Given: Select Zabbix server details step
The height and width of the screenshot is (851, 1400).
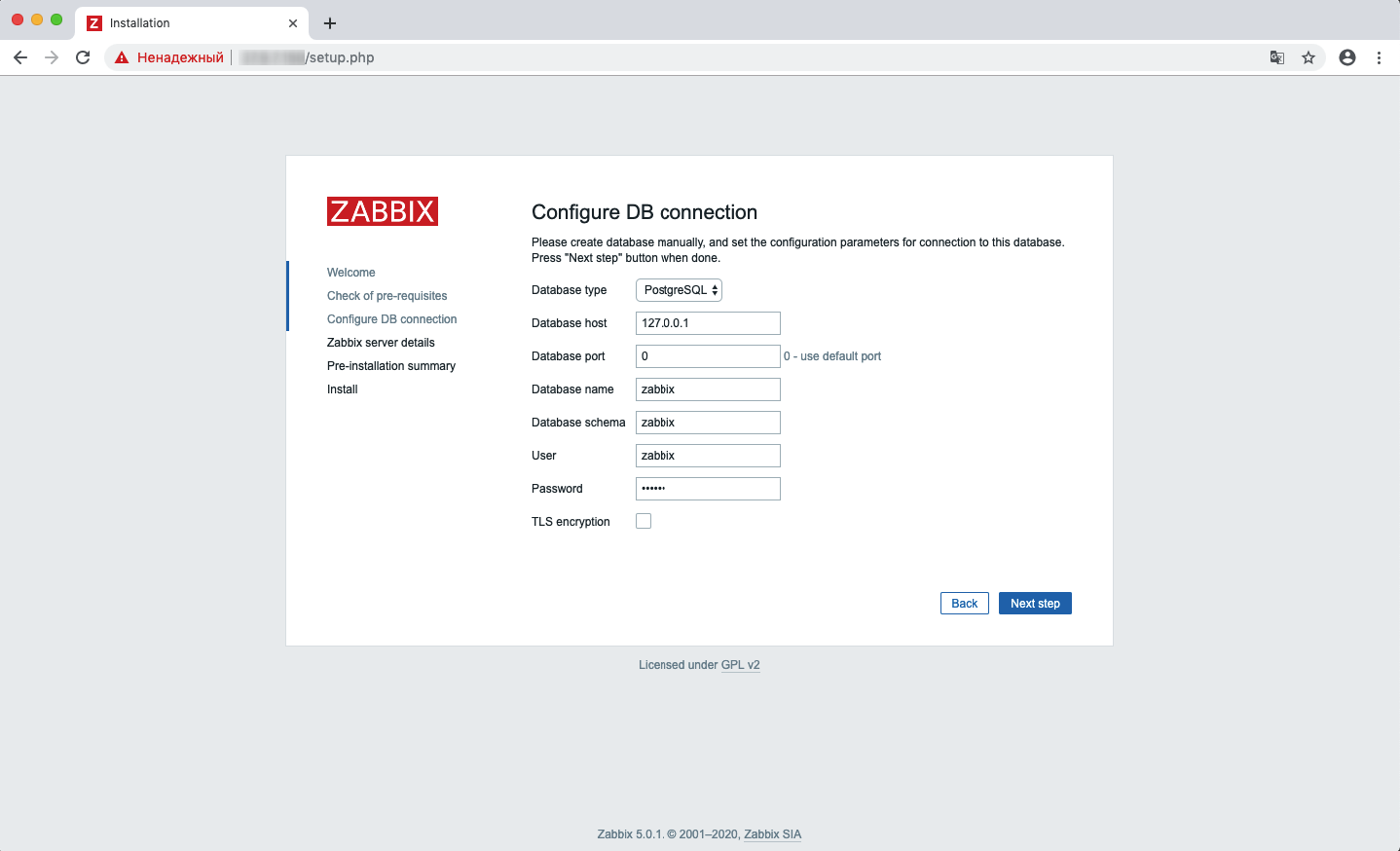Looking at the screenshot, I should pos(381,343).
